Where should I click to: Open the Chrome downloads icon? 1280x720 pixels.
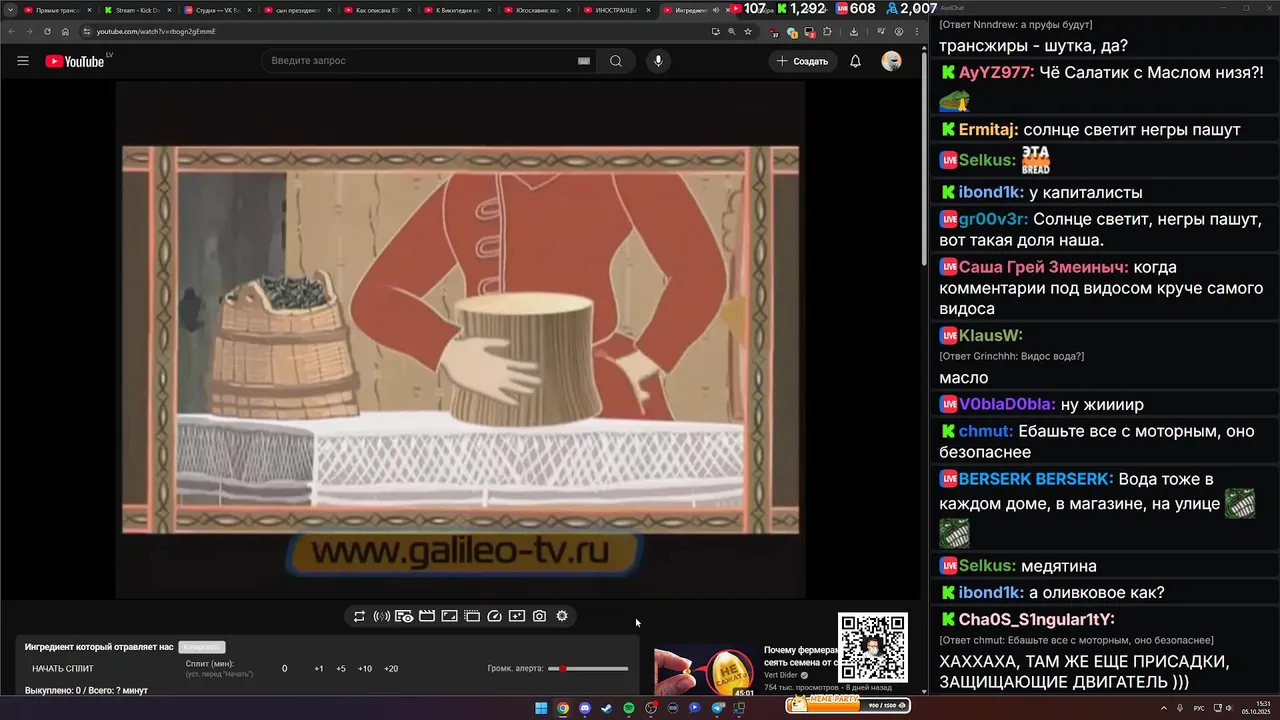(854, 31)
